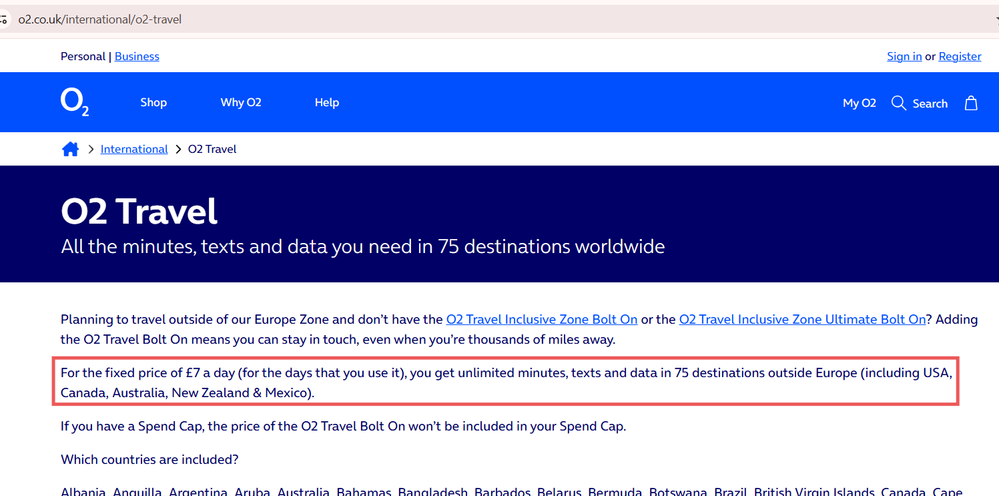The height and width of the screenshot is (496, 999).
Task: Open My O2 account menu
Action: [x=859, y=103]
